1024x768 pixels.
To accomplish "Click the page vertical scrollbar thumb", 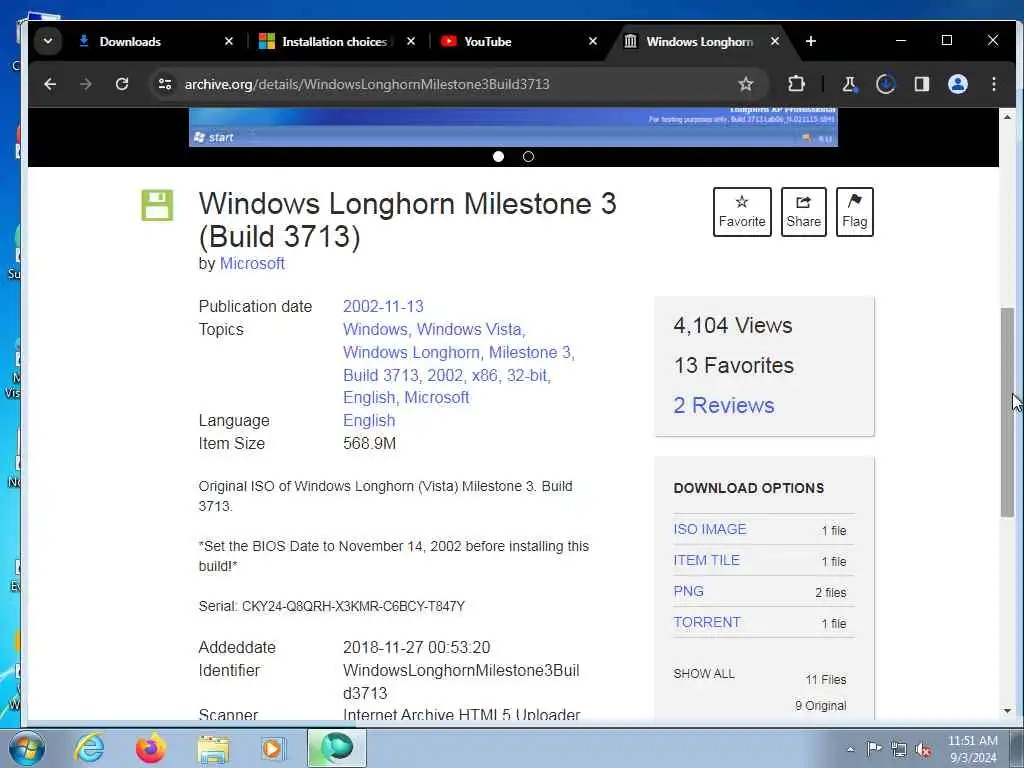I will click(1008, 413).
